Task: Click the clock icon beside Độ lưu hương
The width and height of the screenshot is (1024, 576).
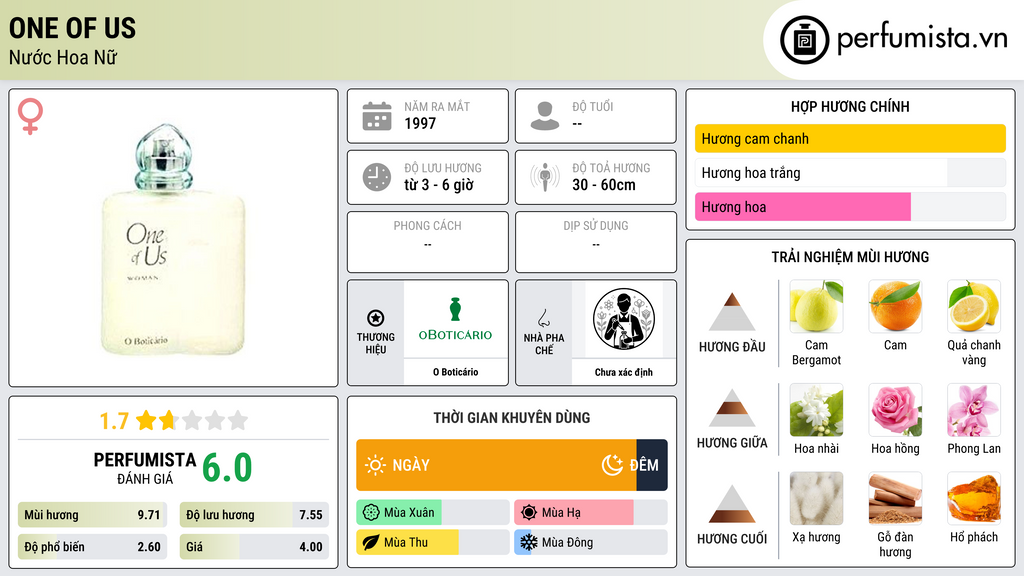Action: coord(377,177)
